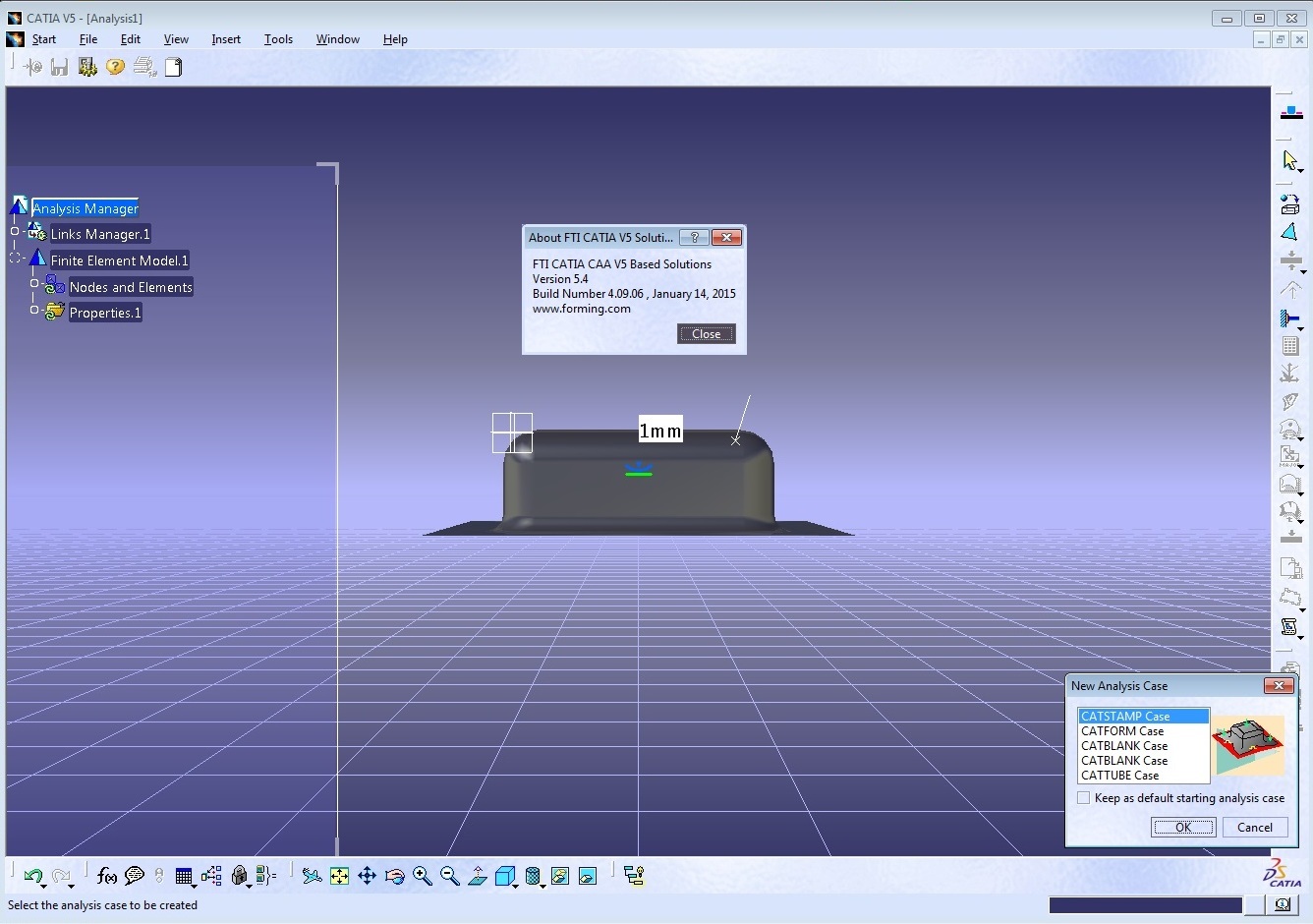
Task: Select CATSTAMP Case in the list
Action: [x=1143, y=717]
